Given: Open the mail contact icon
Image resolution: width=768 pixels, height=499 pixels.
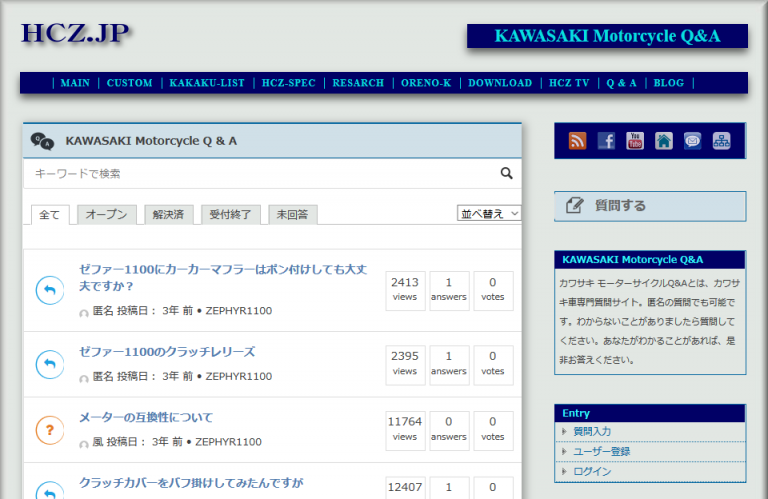Looking at the screenshot, I should coord(693,141).
